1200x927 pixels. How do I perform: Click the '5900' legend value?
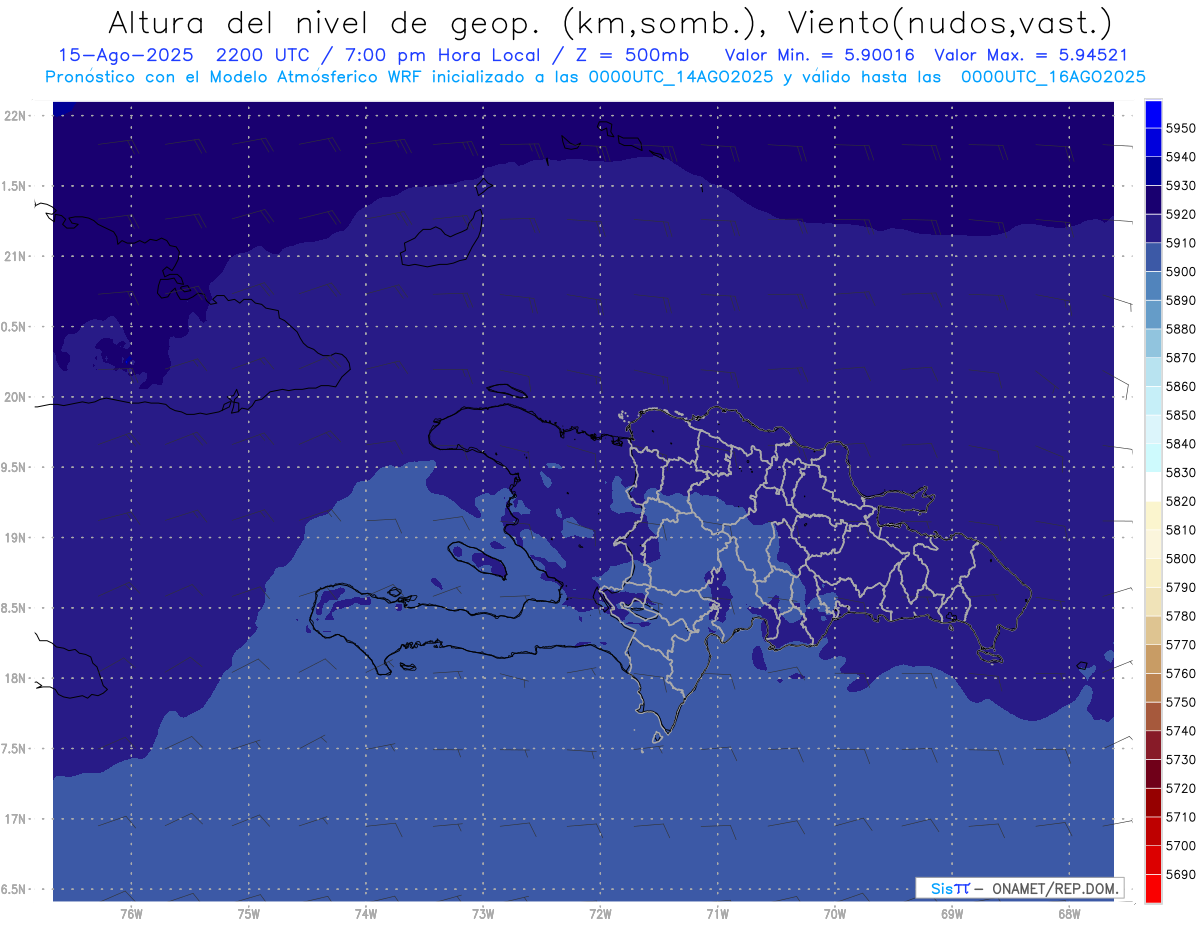pos(1180,271)
